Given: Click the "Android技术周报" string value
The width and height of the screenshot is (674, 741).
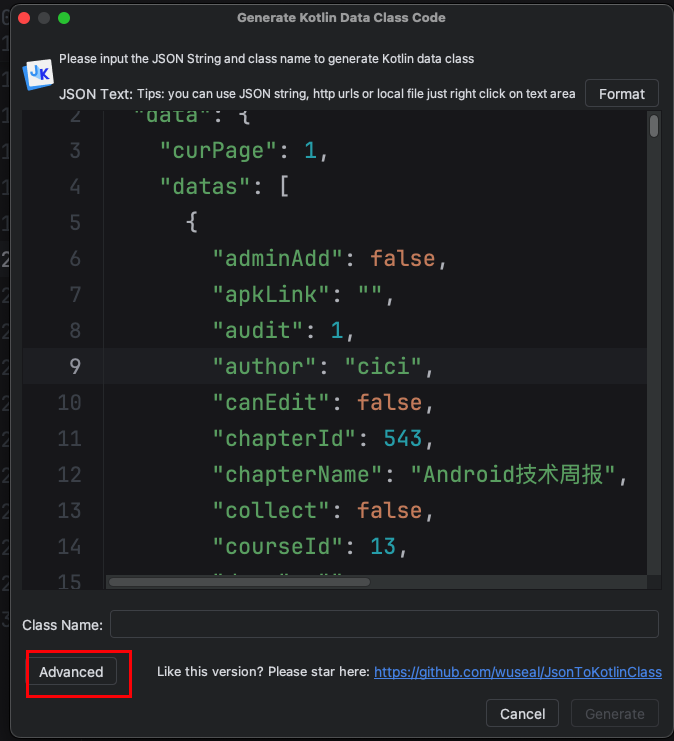Looking at the screenshot, I should [519, 474].
